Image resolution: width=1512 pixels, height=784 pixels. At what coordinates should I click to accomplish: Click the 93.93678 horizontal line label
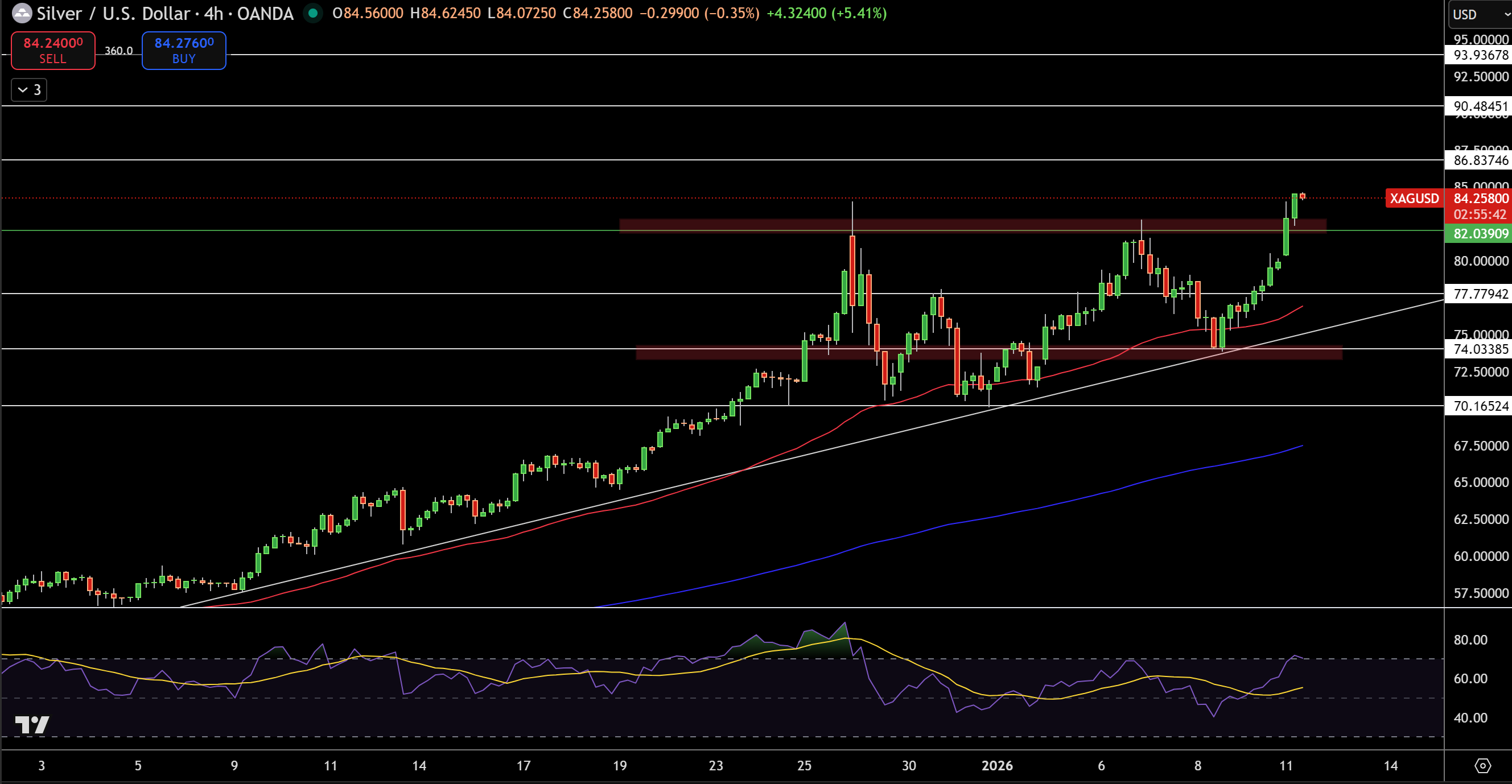coord(1478,55)
